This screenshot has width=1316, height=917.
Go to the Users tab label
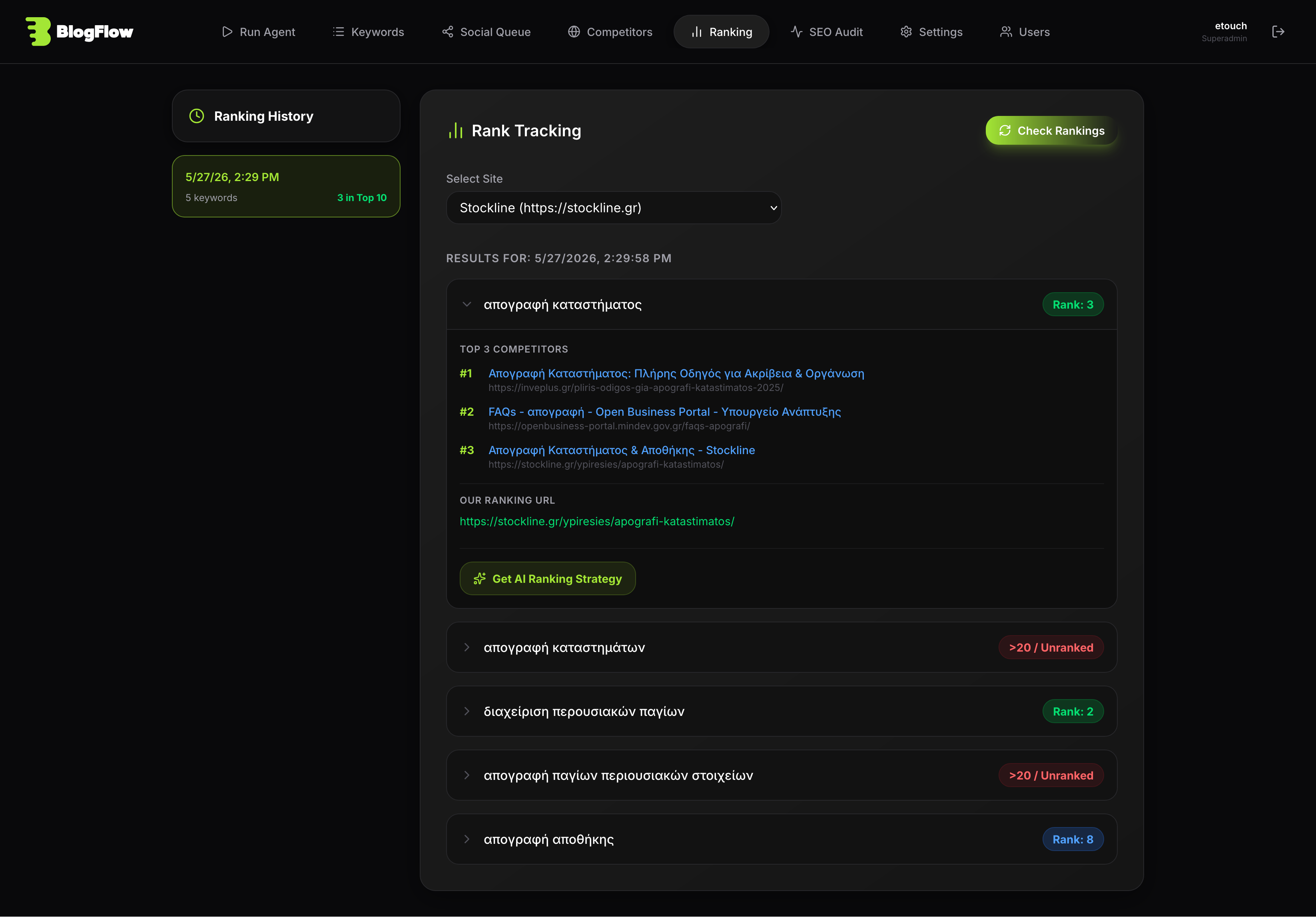point(1034,32)
